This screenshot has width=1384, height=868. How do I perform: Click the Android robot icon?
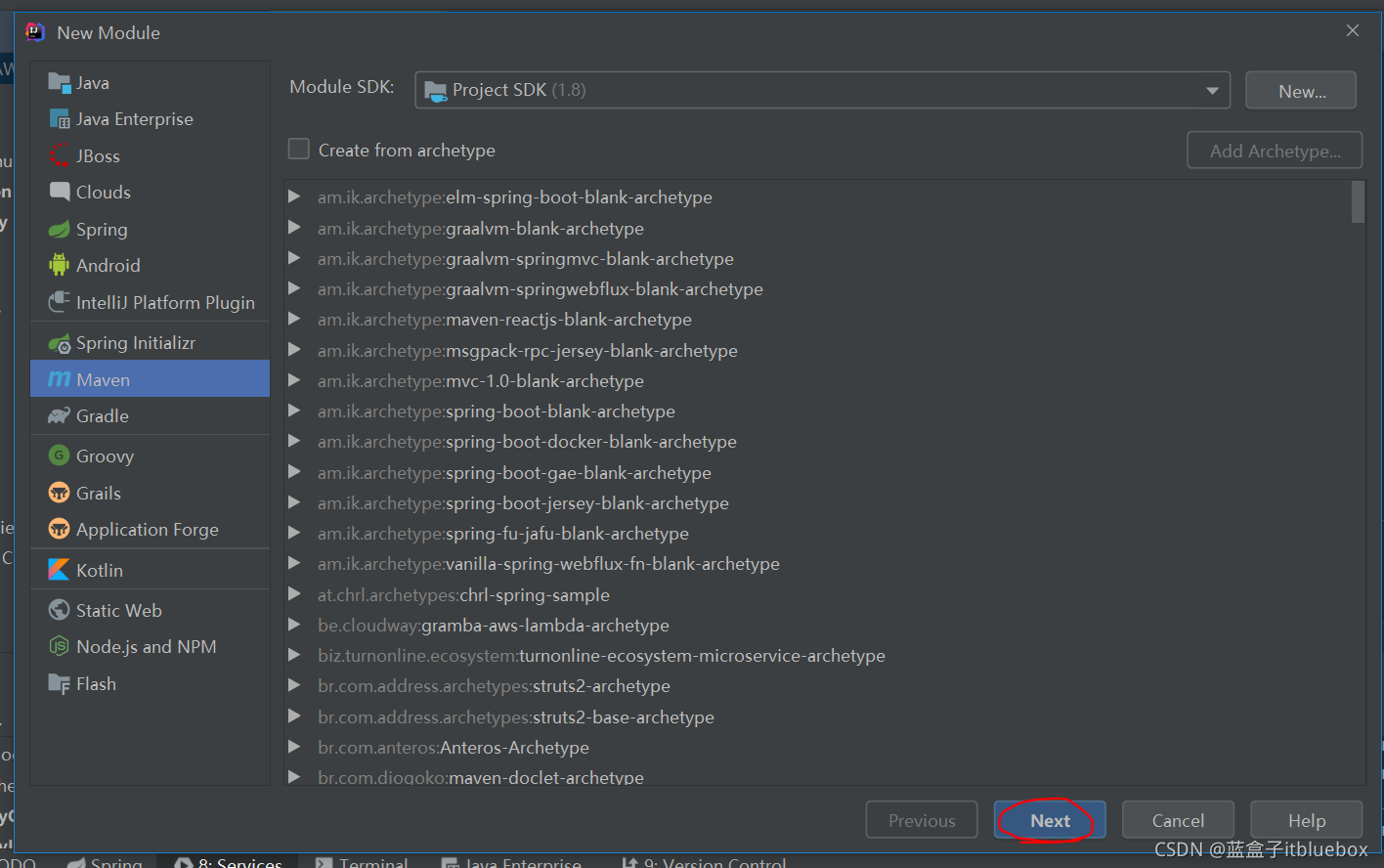[60, 265]
